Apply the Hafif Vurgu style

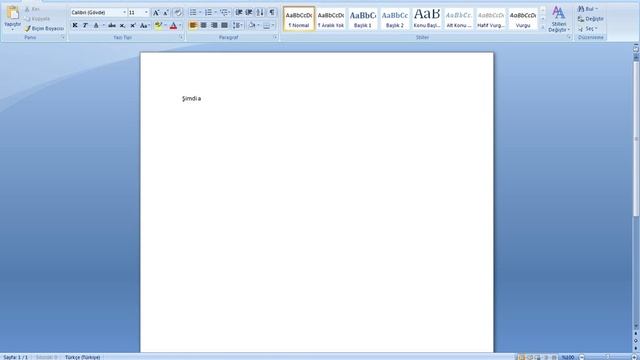coord(491,19)
